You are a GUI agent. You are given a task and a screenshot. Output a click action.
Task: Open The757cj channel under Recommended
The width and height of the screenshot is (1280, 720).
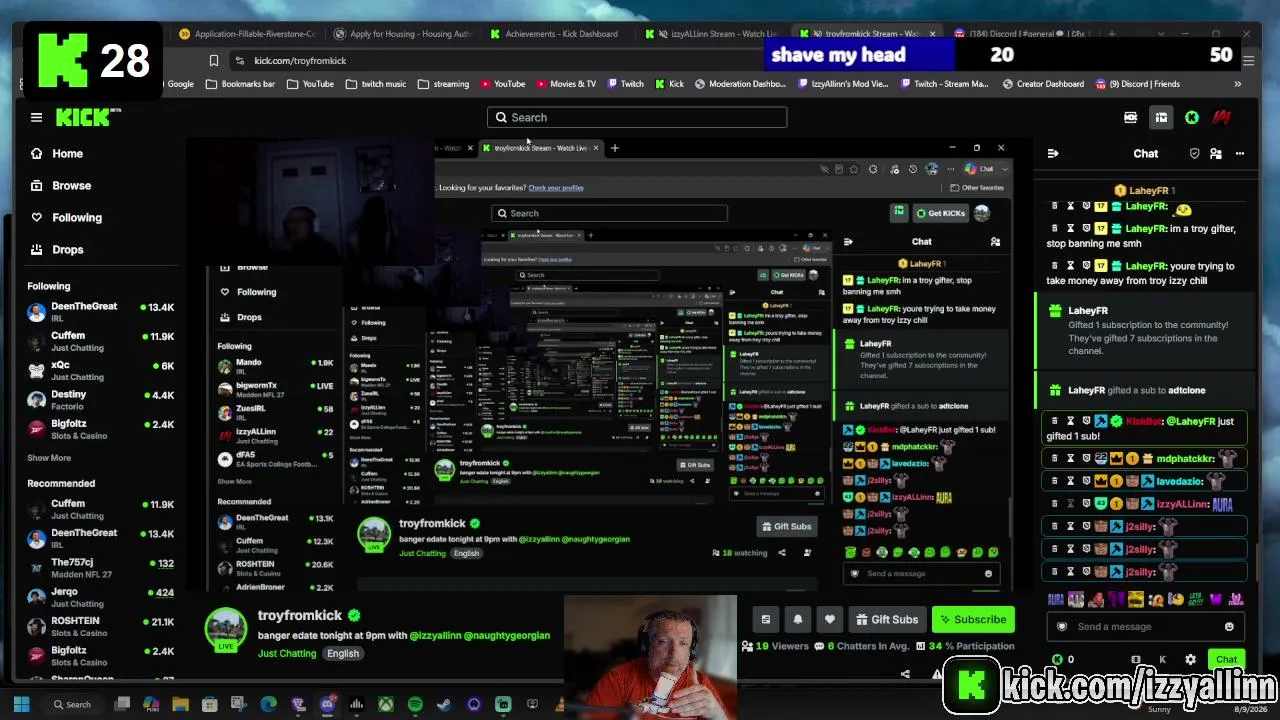point(101,568)
